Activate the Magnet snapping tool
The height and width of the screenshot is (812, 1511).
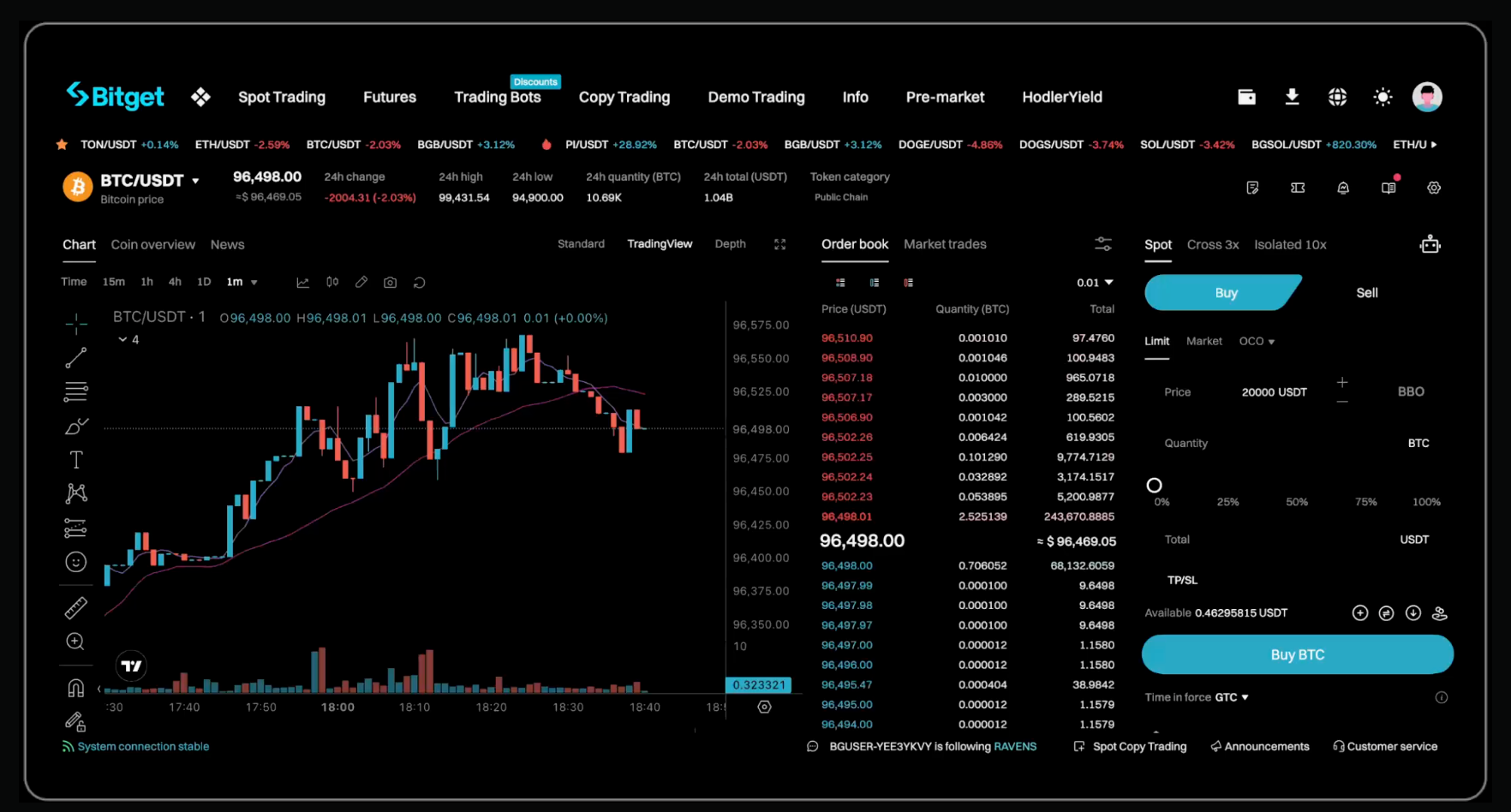click(75, 687)
